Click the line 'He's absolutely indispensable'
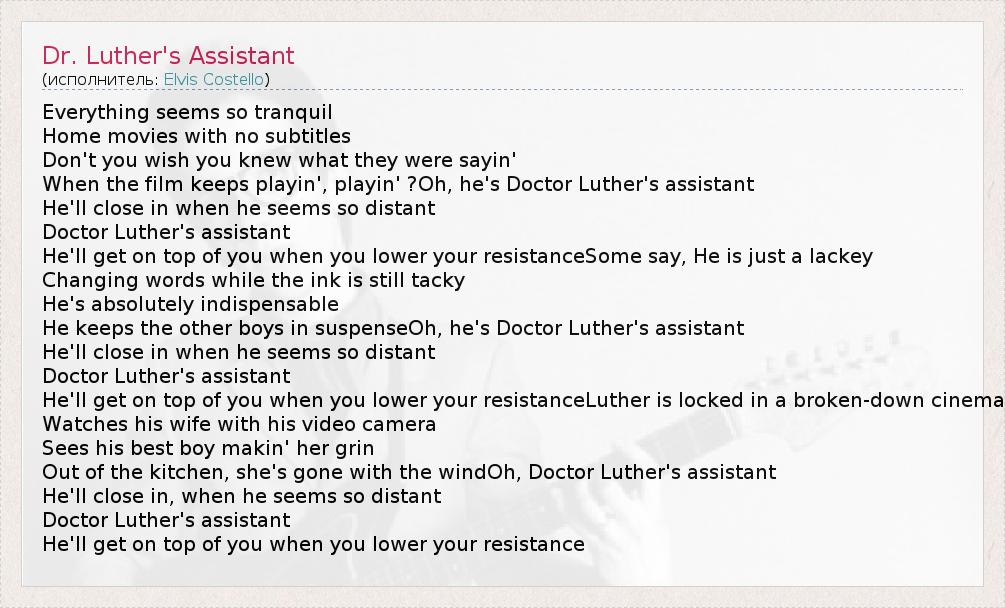The height and width of the screenshot is (608, 1005). [190, 304]
